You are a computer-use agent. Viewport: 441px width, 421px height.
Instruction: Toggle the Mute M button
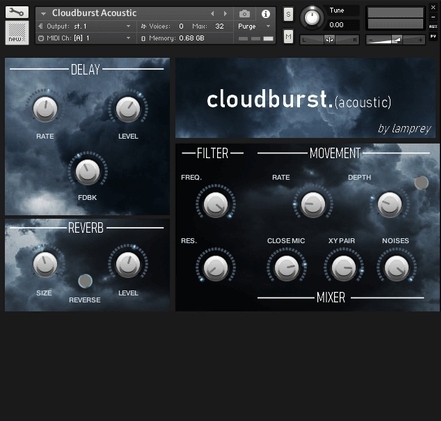[x=288, y=36]
